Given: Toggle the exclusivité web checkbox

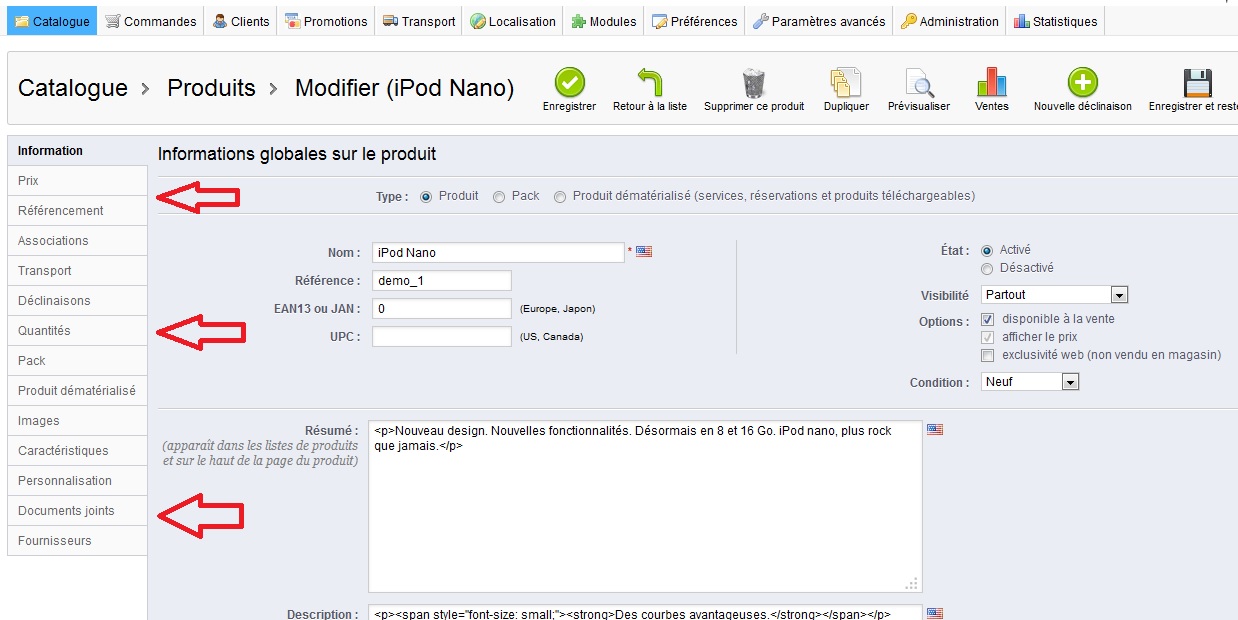Looking at the screenshot, I should coord(987,355).
